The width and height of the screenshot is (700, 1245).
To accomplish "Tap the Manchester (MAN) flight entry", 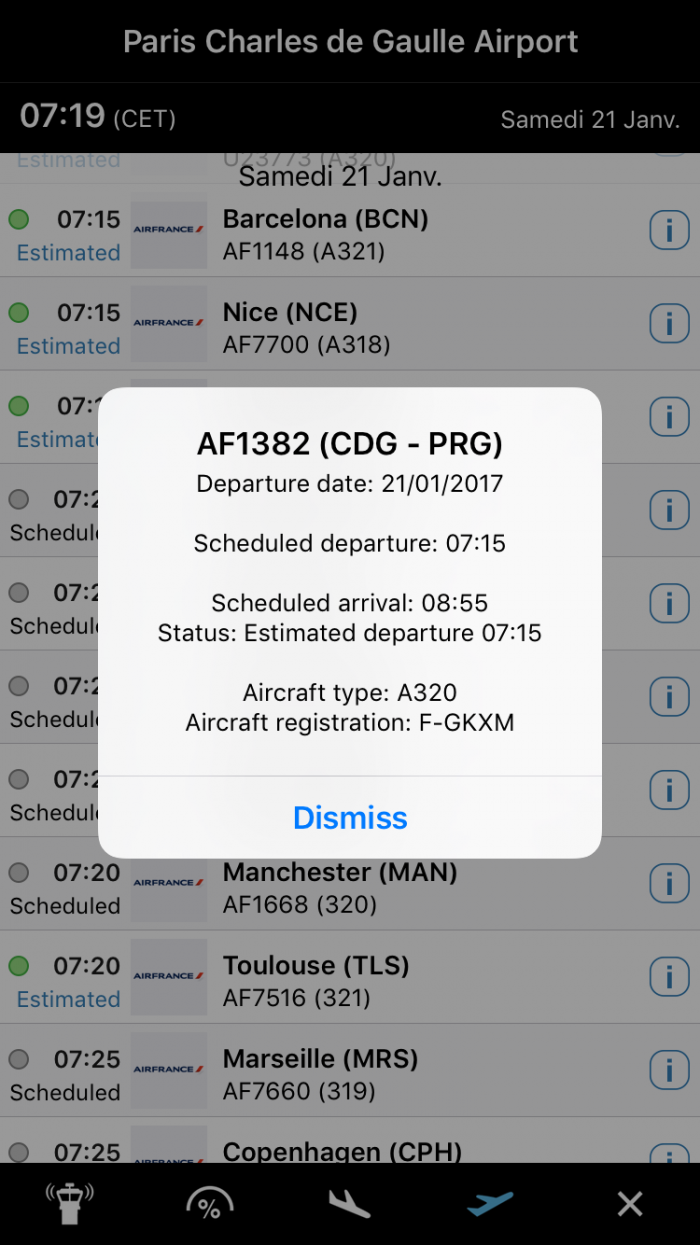I will click(400, 887).
